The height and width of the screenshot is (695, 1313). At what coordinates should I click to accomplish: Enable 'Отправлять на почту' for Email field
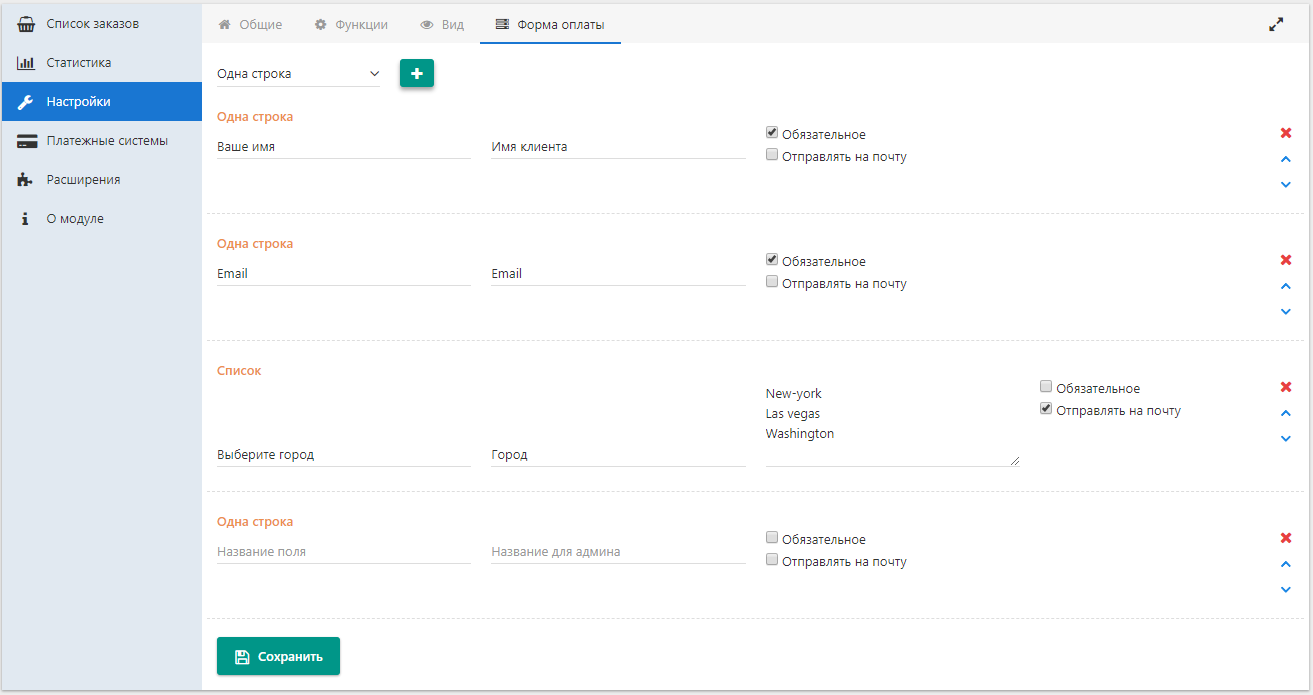tap(772, 282)
